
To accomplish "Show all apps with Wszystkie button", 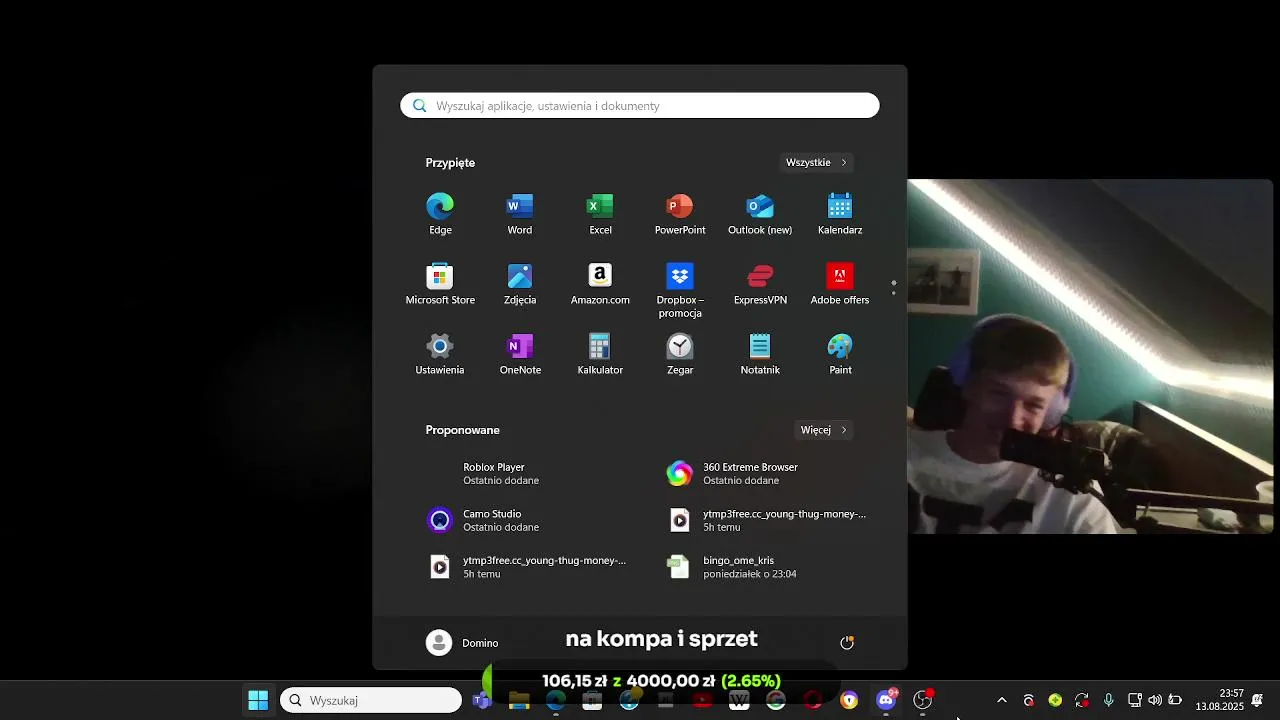I will [x=816, y=162].
